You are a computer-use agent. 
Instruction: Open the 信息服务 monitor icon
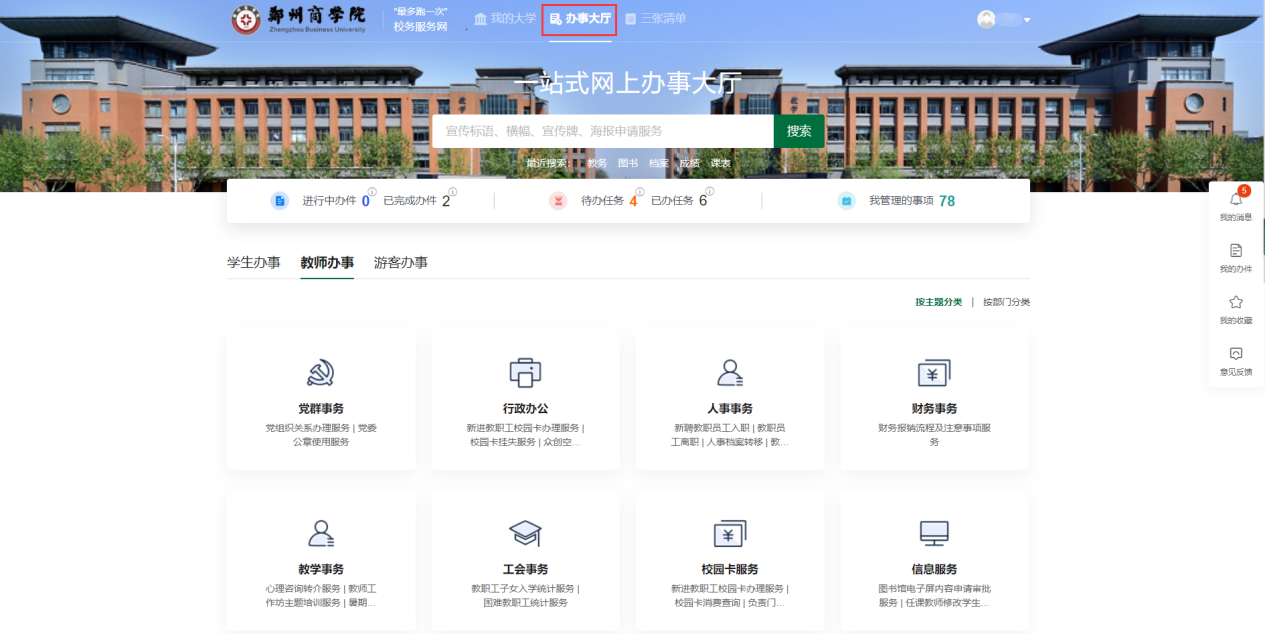tap(934, 533)
